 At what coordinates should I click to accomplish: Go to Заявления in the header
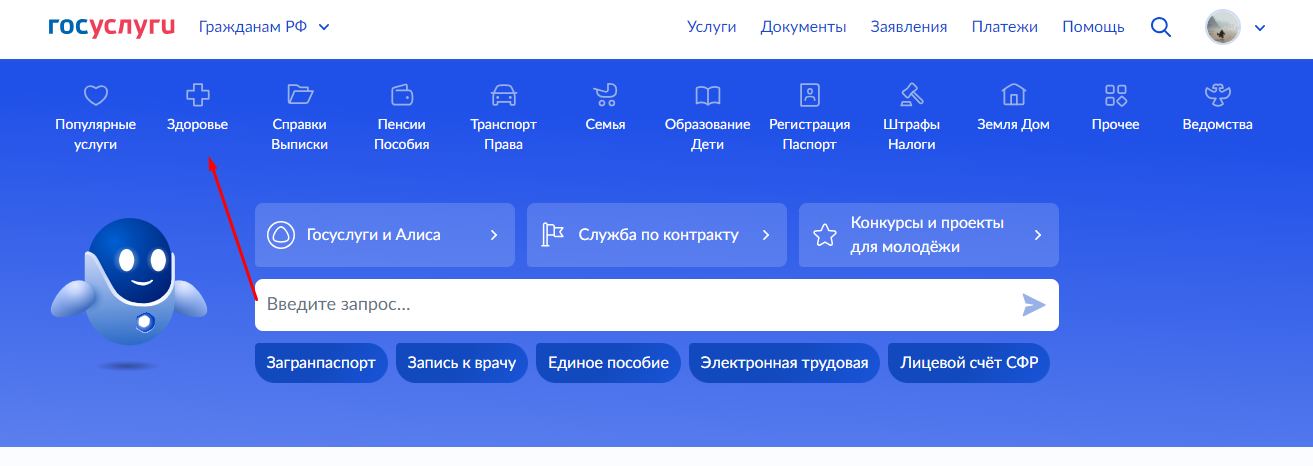tap(909, 27)
